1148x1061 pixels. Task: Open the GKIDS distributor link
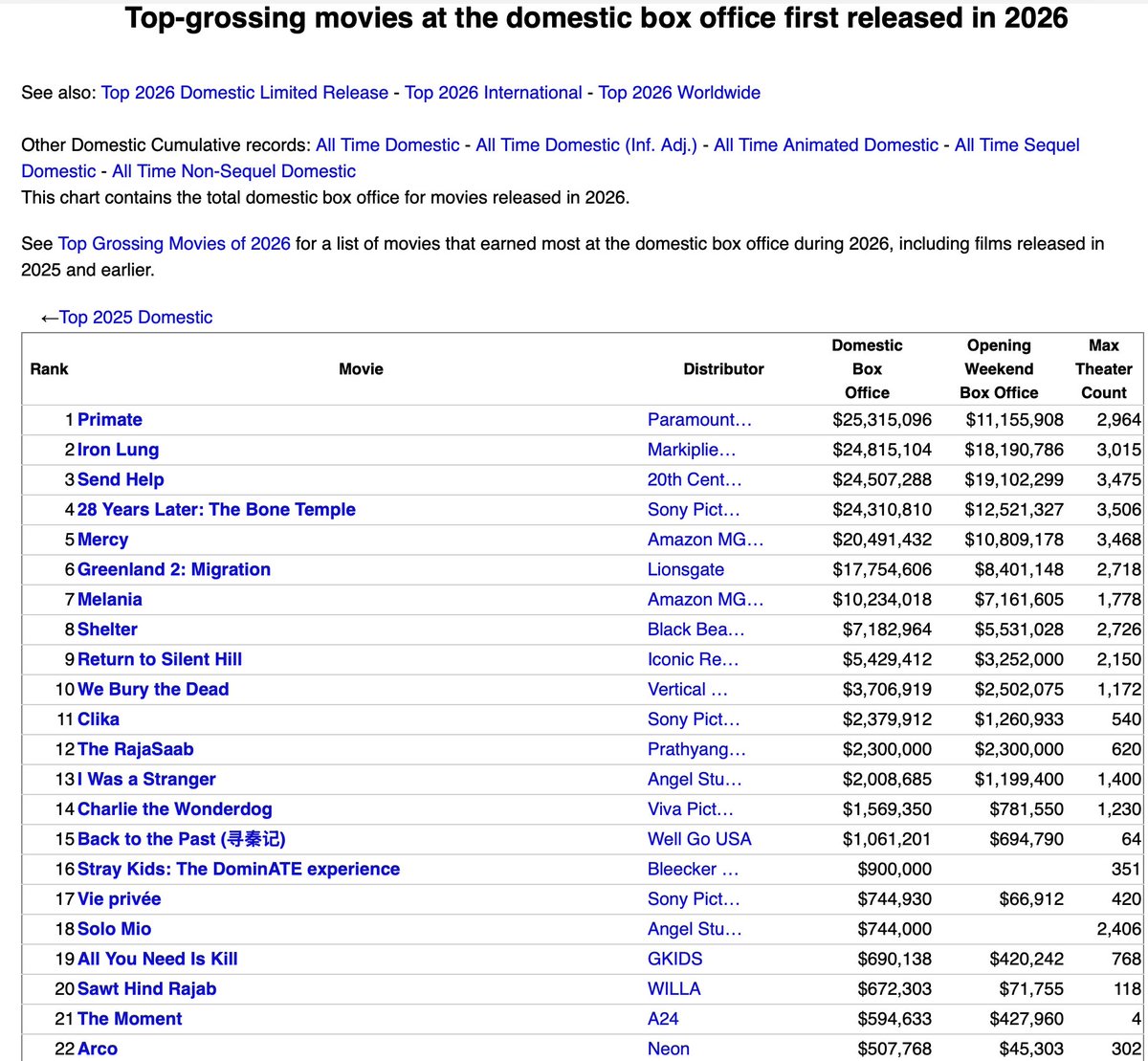(674, 960)
